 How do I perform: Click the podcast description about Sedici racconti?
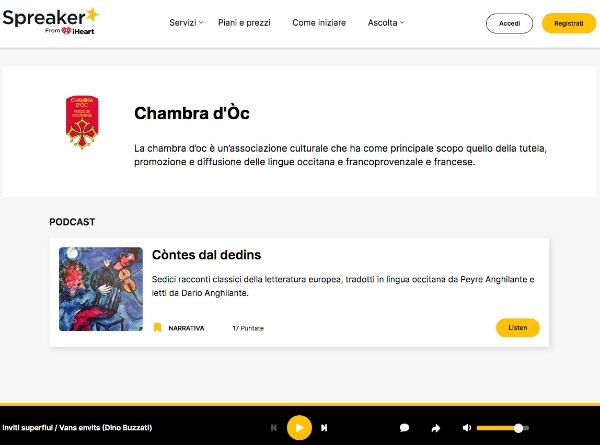tap(343, 286)
